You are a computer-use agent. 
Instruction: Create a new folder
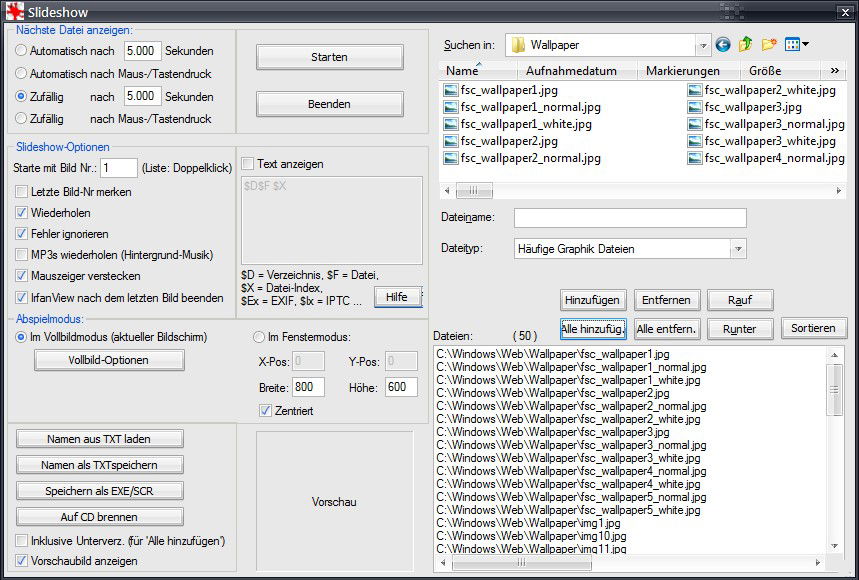(769, 44)
